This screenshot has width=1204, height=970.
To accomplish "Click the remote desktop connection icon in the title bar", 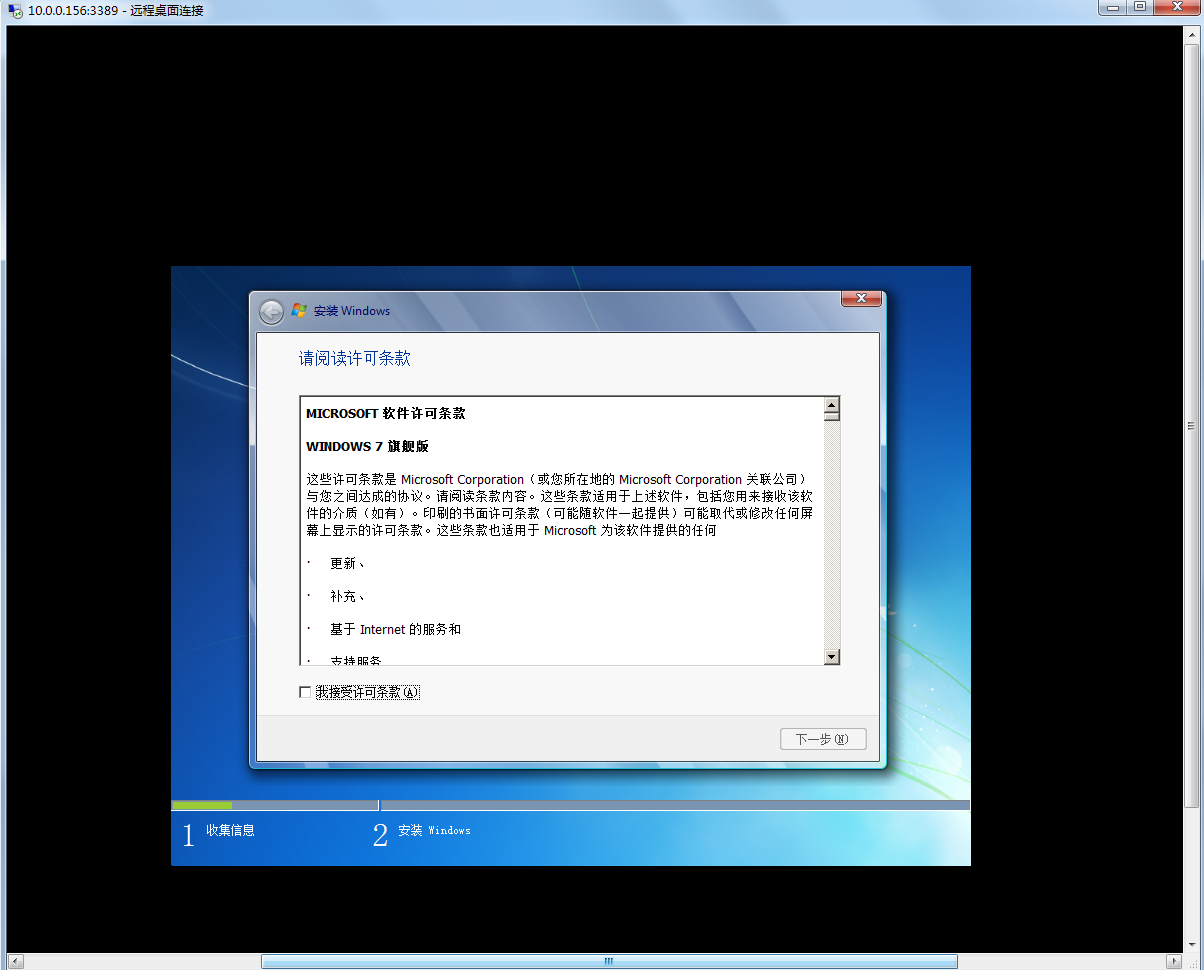I will click(x=15, y=10).
